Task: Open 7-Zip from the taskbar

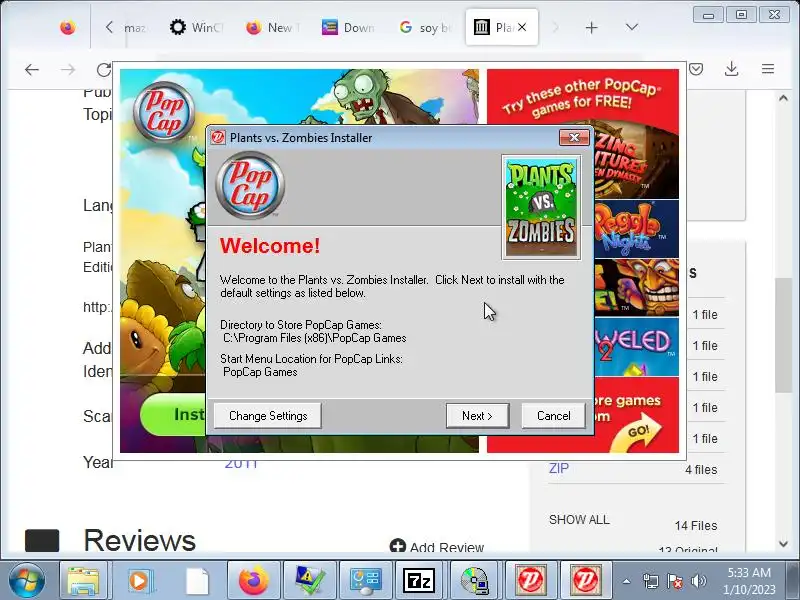Action: pyautogui.click(x=419, y=580)
